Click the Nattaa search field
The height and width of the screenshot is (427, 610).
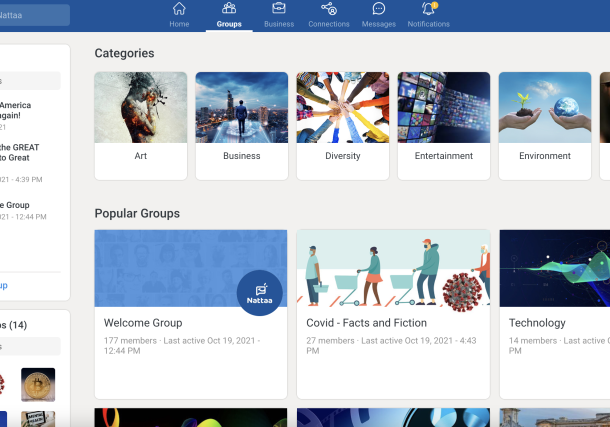coord(35,15)
